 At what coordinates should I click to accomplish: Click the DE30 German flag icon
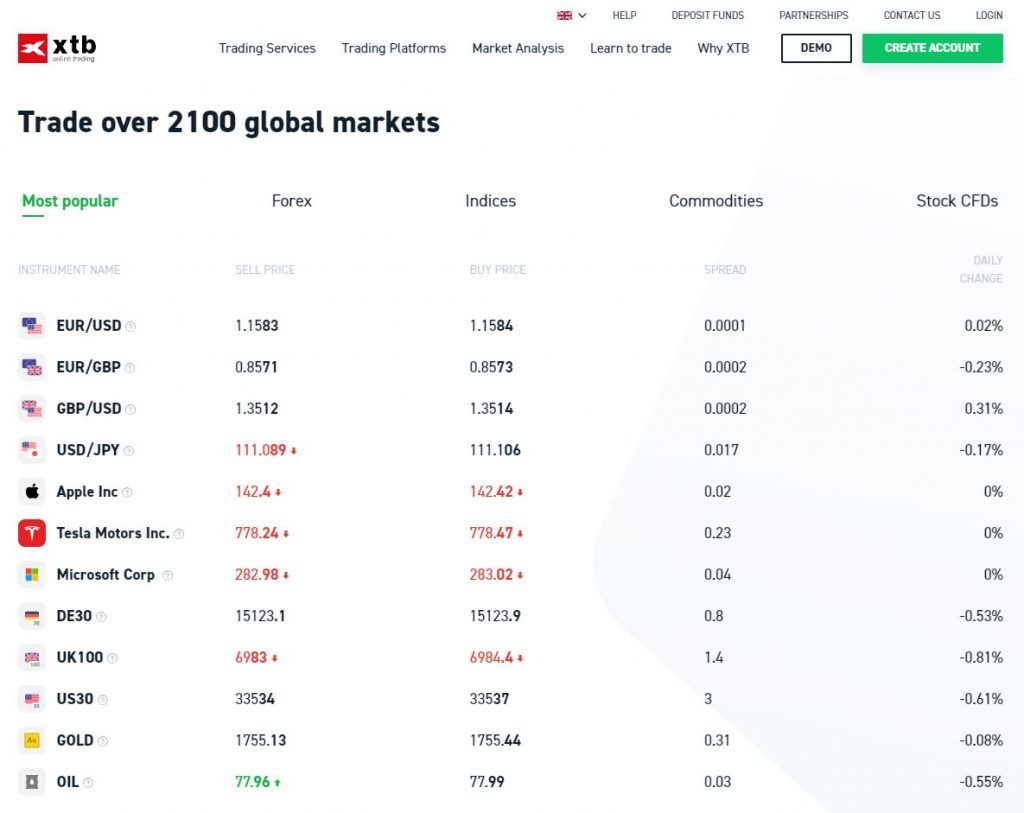coord(31,616)
